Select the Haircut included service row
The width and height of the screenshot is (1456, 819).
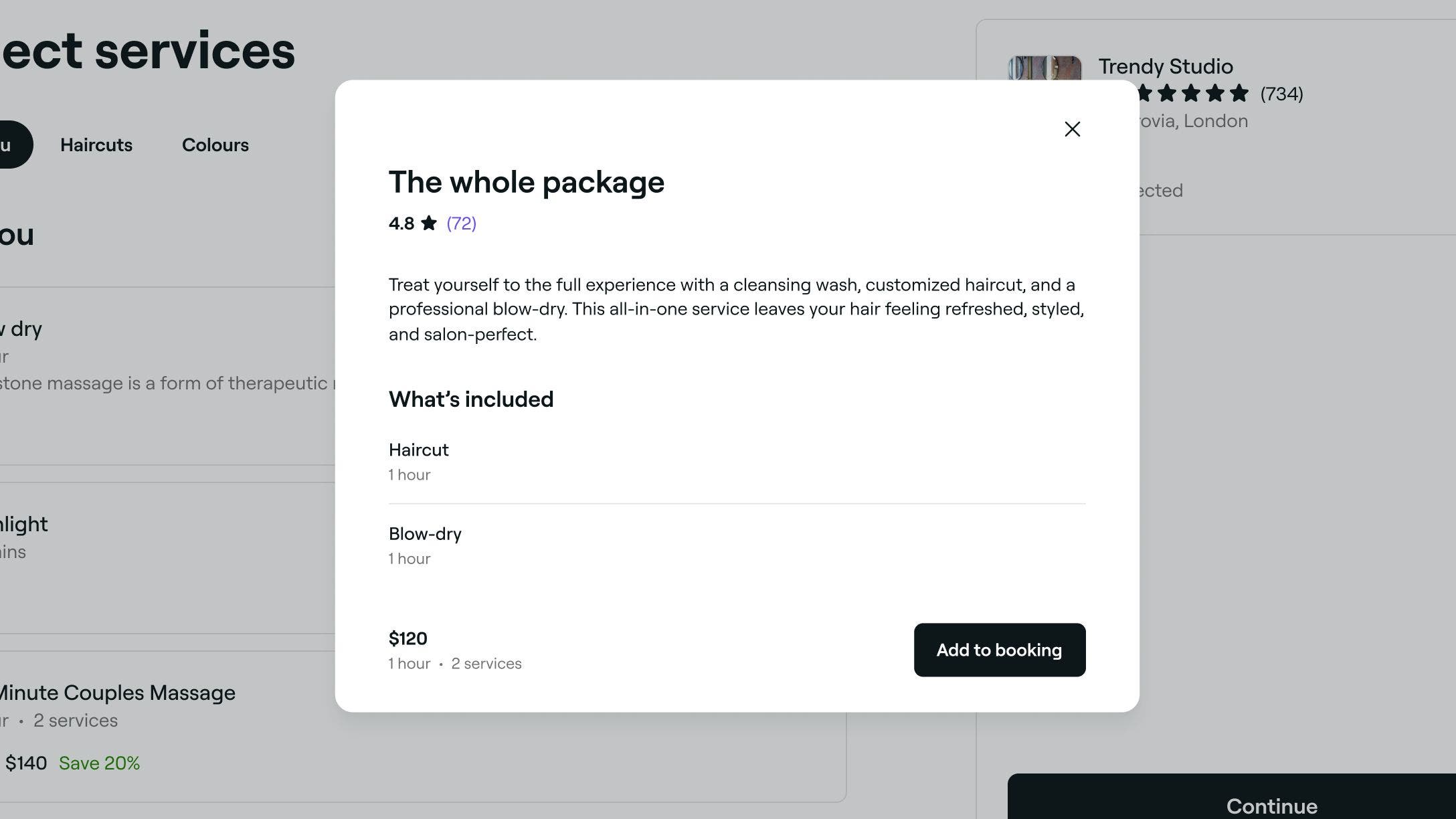pyautogui.click(x=737, y=462)
